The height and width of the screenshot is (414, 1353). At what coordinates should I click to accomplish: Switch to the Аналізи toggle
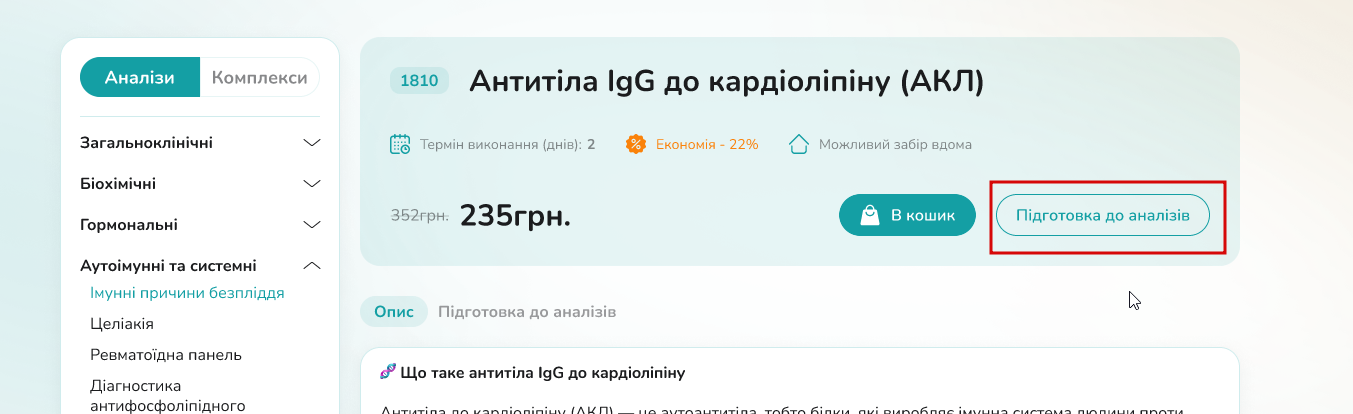pyautogui.click(x=140, y=78)
